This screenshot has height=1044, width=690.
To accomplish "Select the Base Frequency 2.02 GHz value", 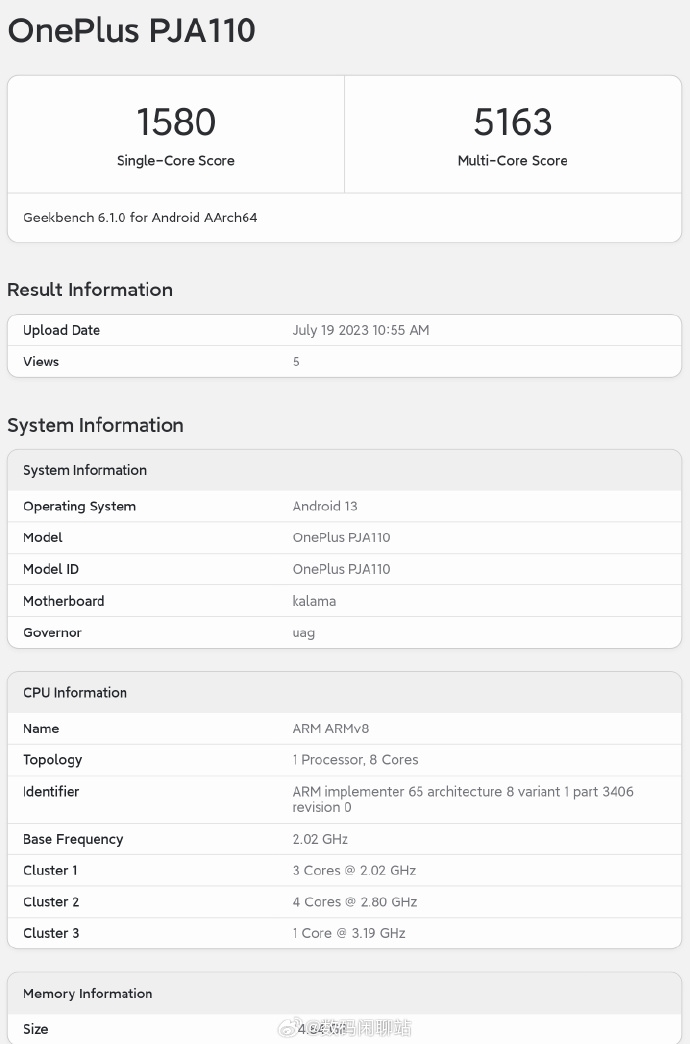I will point(320,839).
